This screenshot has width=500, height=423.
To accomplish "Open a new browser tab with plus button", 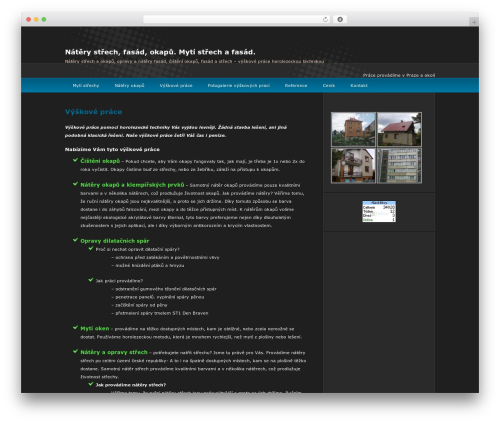I will (474, 22).
